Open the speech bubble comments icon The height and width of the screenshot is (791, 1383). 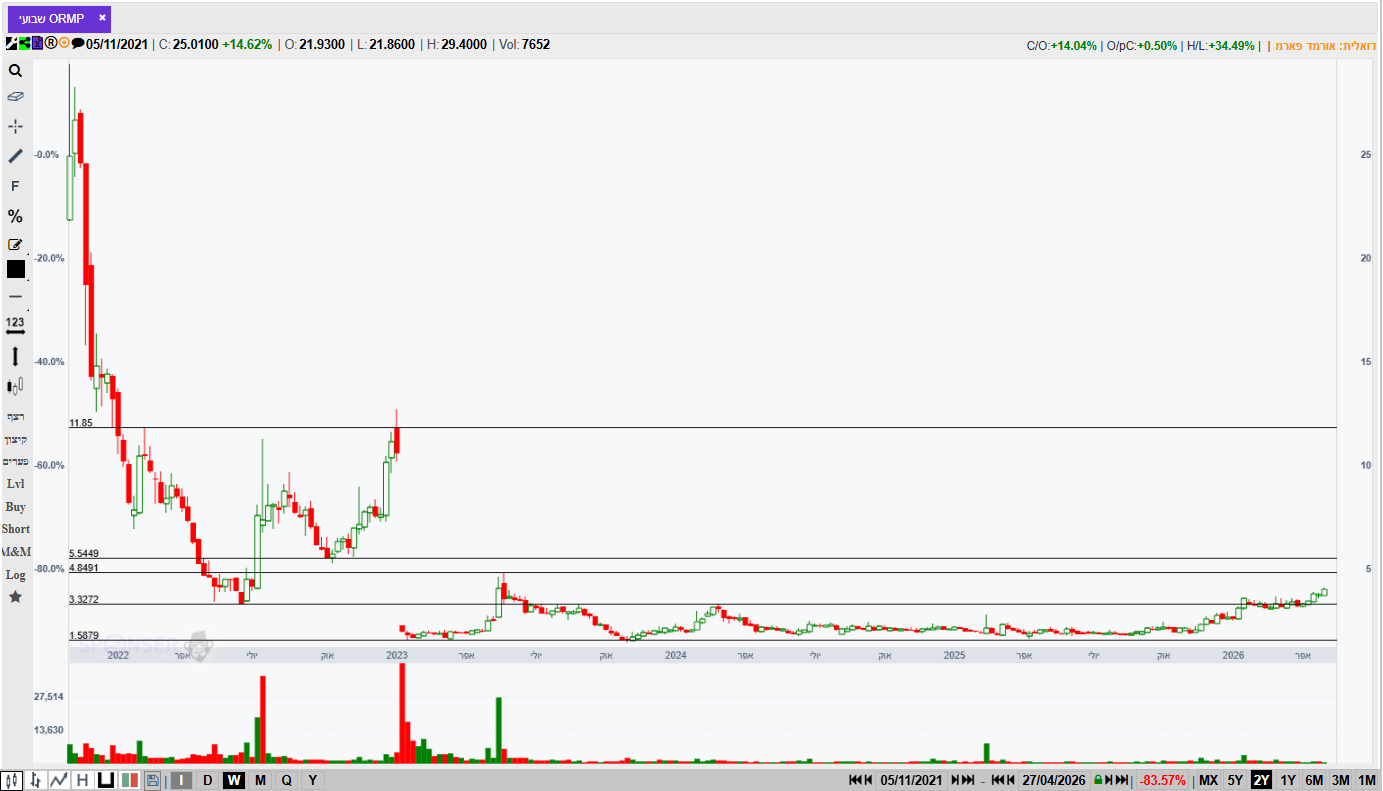[x=78, y=44]
